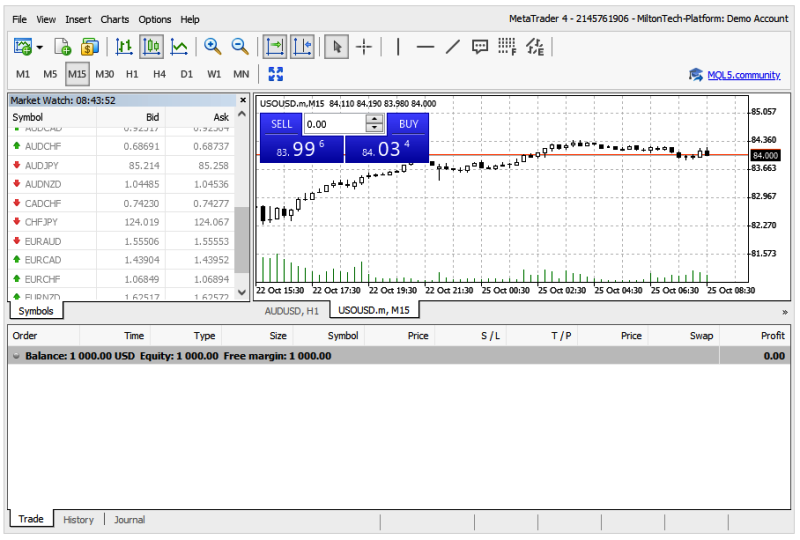Click the Symbols tab in Market Watch
The image size is (800, 540).
pos(36,311)
